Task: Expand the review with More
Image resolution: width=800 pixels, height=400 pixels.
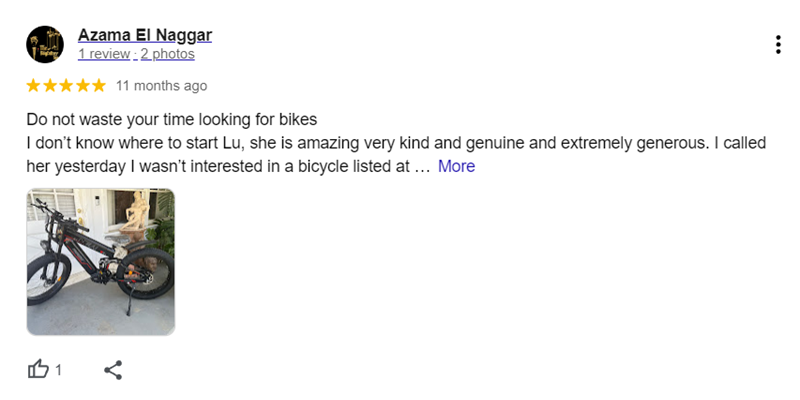Action: (456, 166)
